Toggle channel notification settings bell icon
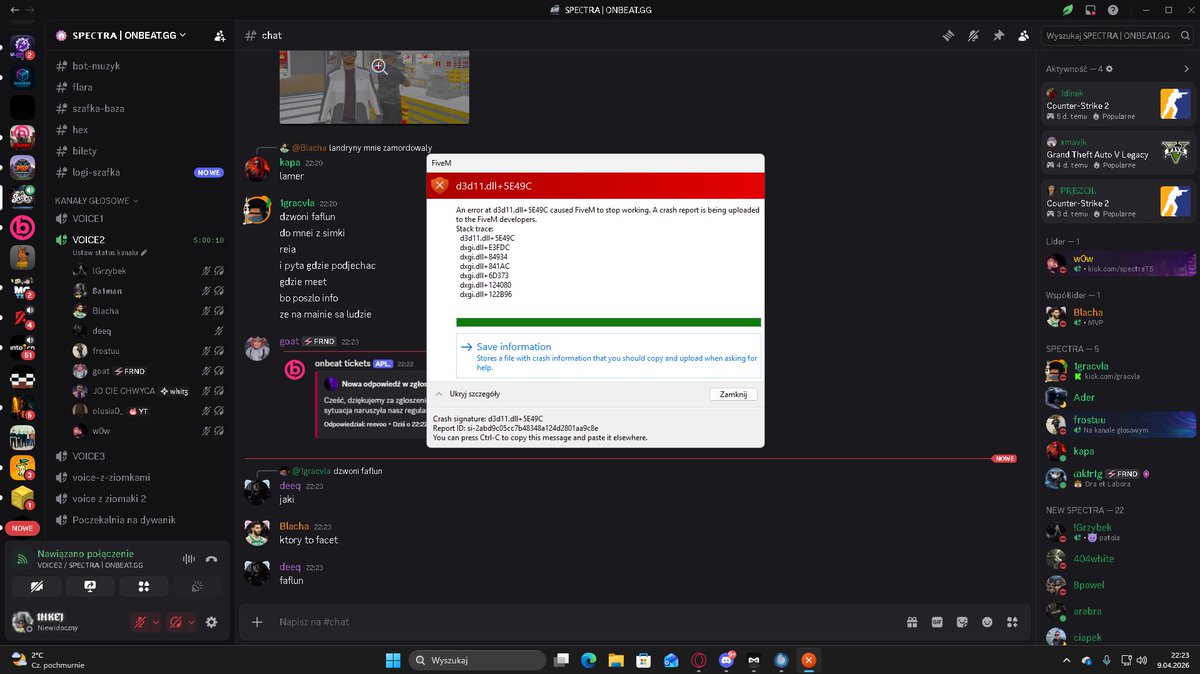Screen dimensions: 1200x674 pyautogui.click(x=973, y=35)
